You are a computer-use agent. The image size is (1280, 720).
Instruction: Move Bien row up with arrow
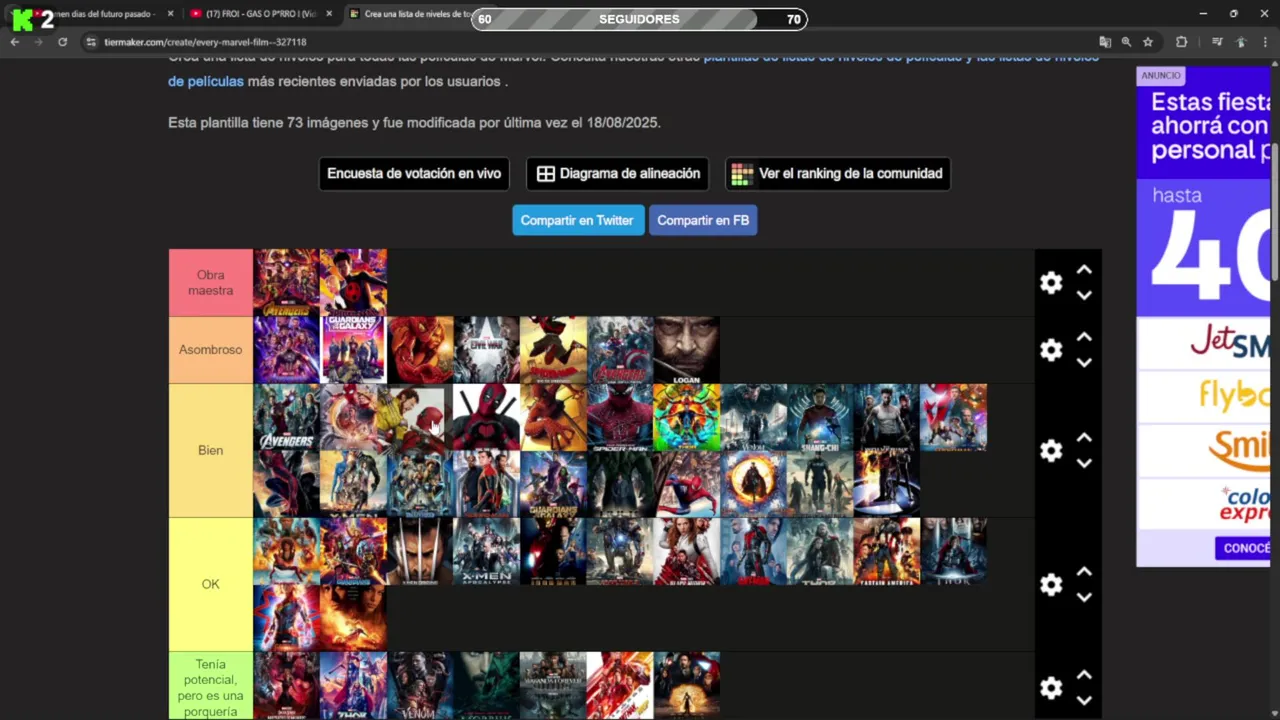point(1084,438)
